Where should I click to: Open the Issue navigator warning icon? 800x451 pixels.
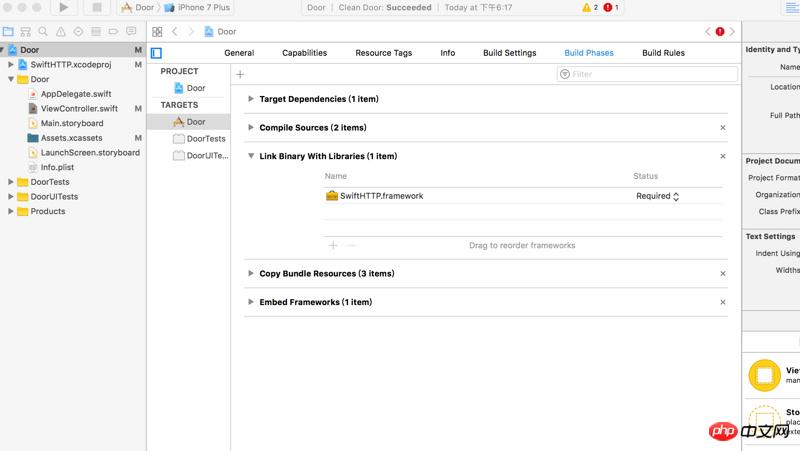(61, 32)
